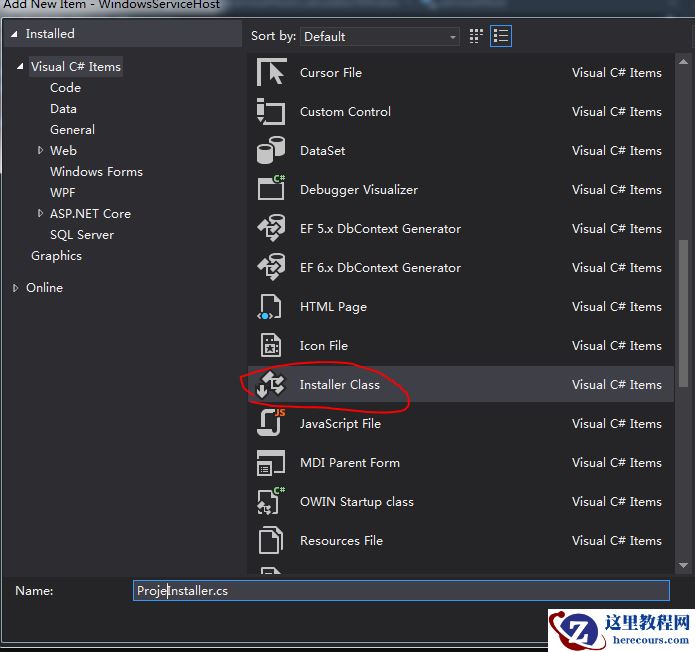The height and width of the screenshot is (652, 695).
Task: Open the Sort by Default dropdown
Action: coord(379,36)
